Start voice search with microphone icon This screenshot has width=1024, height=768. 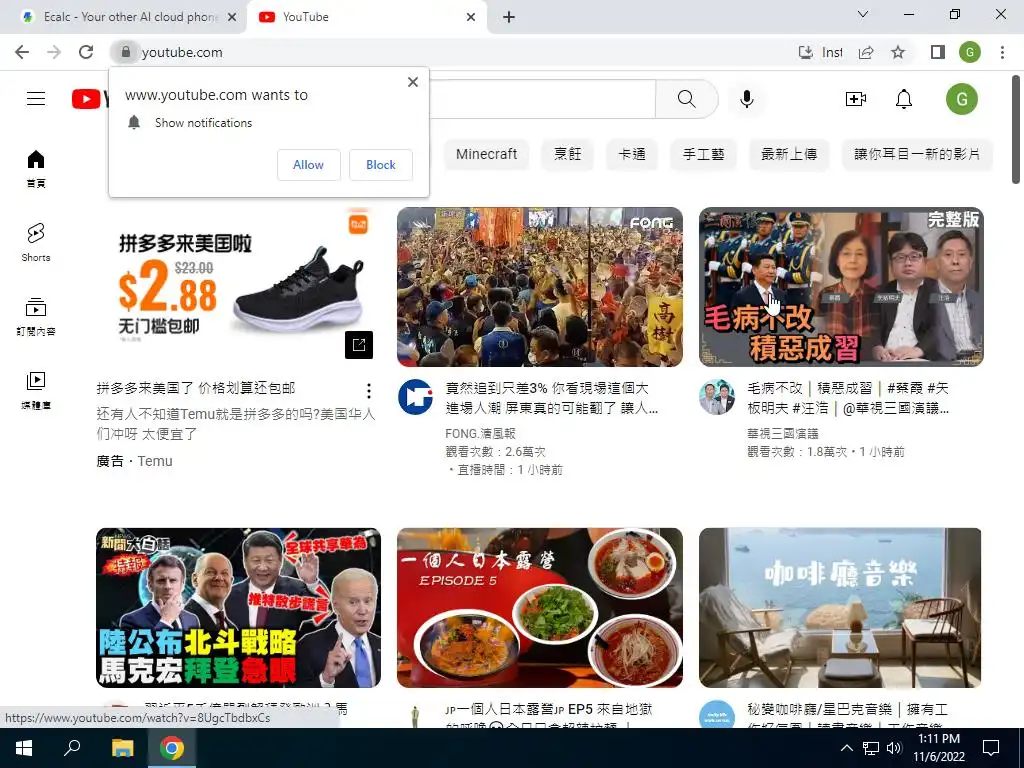coord(747,99)
